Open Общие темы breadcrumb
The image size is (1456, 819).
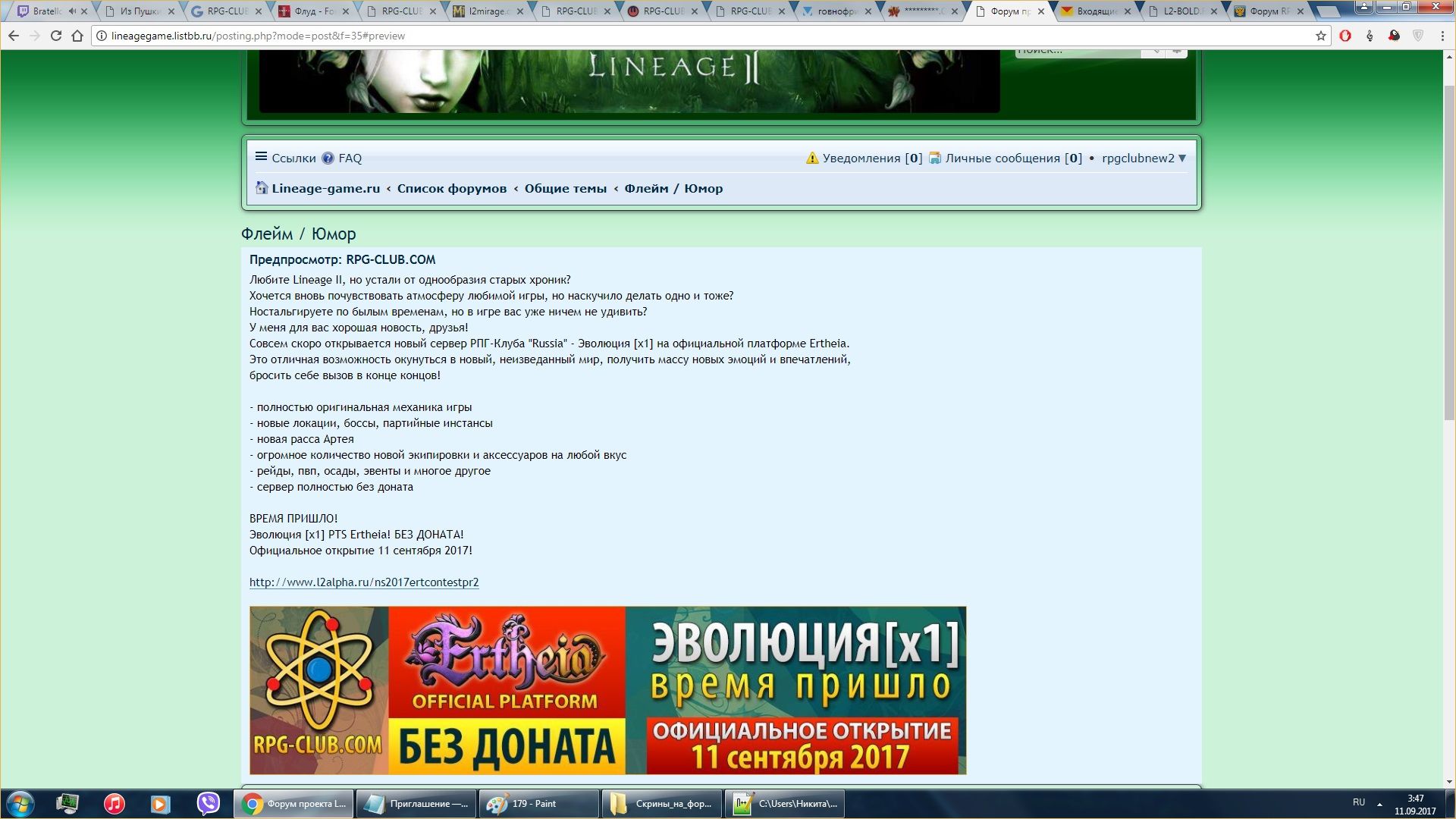coord(566,188)
